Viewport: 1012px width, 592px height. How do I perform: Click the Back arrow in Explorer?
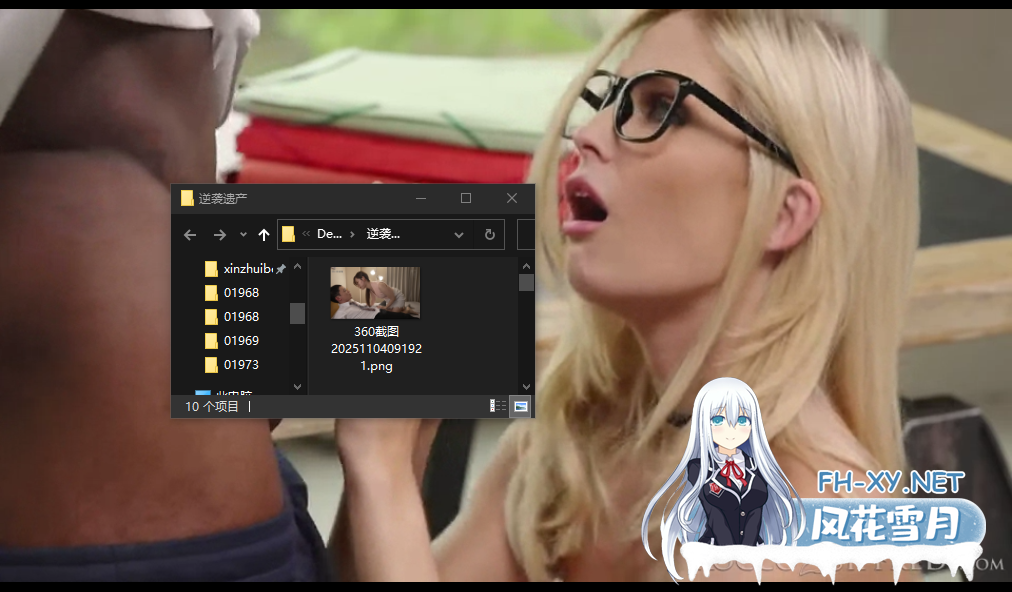[x=190, y=235]
